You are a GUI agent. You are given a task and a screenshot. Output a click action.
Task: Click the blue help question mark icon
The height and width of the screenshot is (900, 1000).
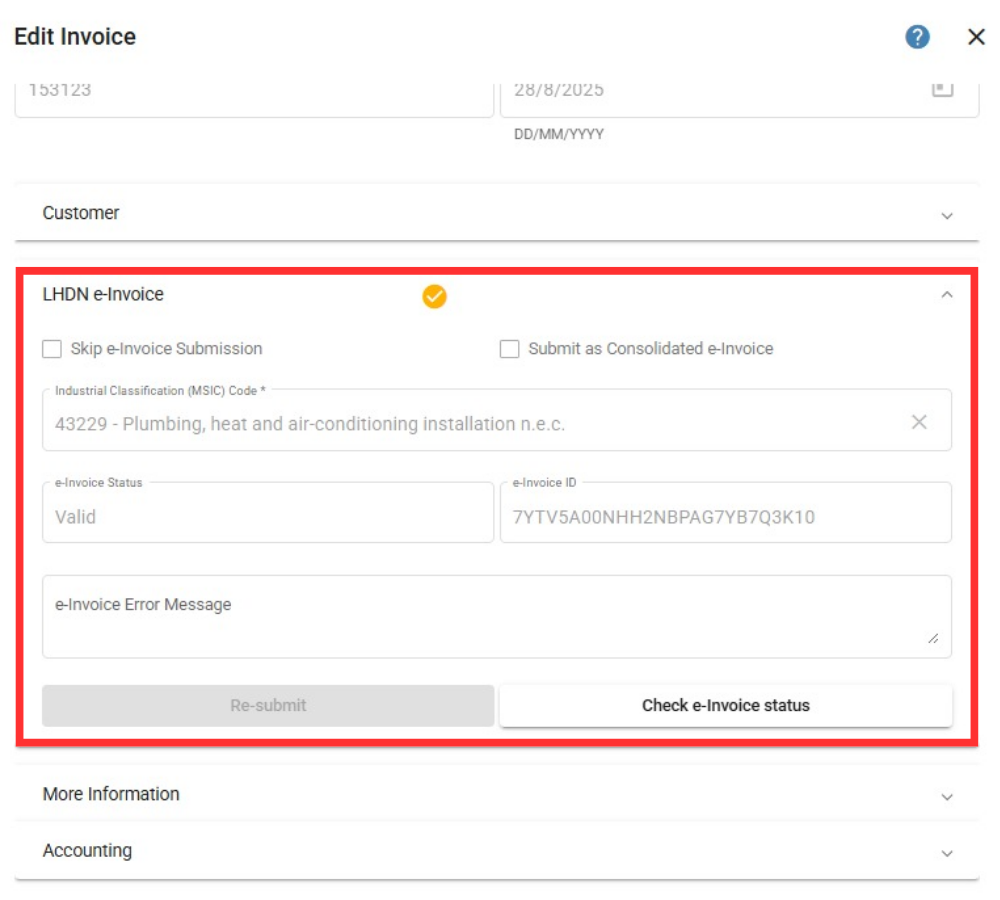click(x=917, y=37)
